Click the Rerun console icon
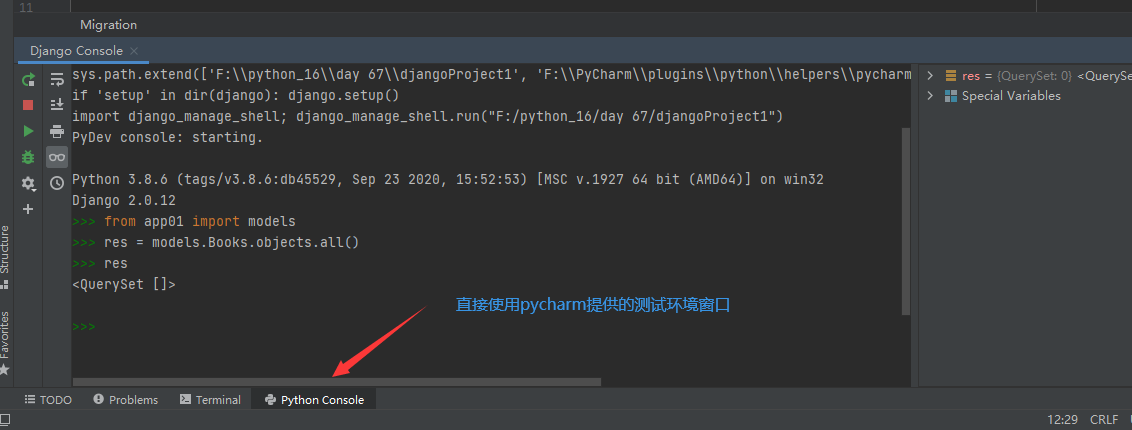Screen dimensions: 1132x430 click(28, 79)
